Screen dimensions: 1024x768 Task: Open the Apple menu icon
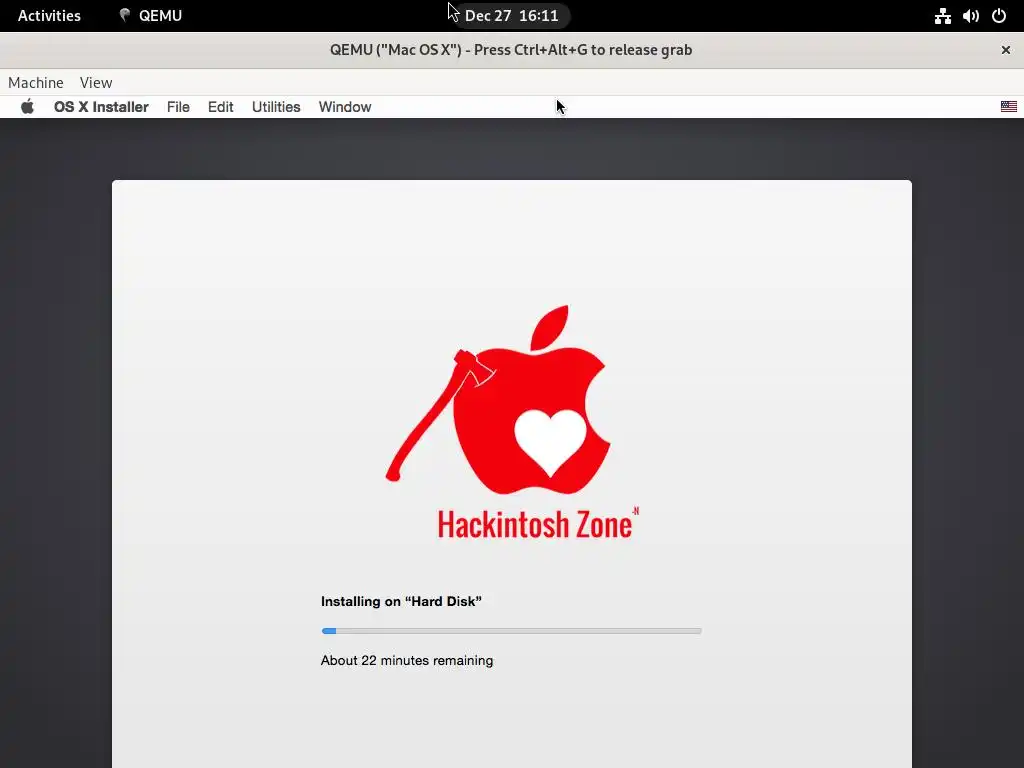[27, 106]
